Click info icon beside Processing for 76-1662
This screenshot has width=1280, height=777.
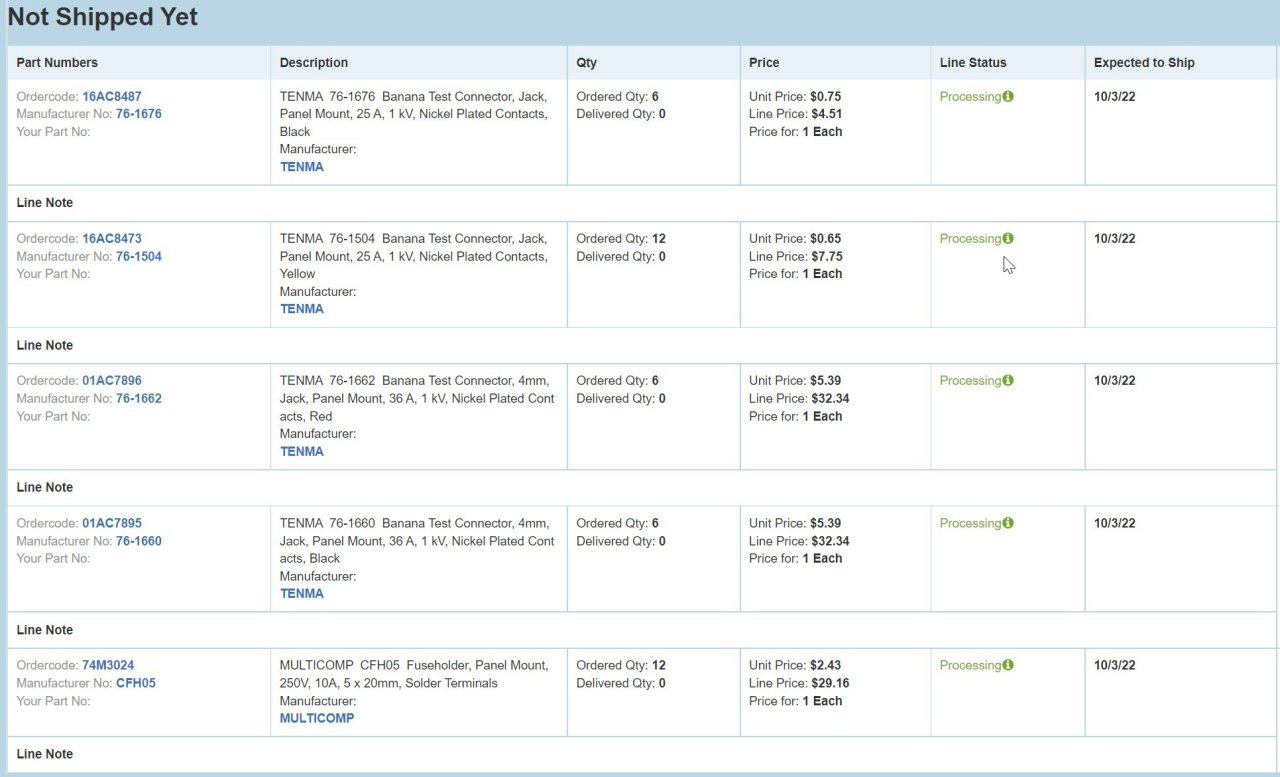pyautogui.click(x=1008, y=381)
